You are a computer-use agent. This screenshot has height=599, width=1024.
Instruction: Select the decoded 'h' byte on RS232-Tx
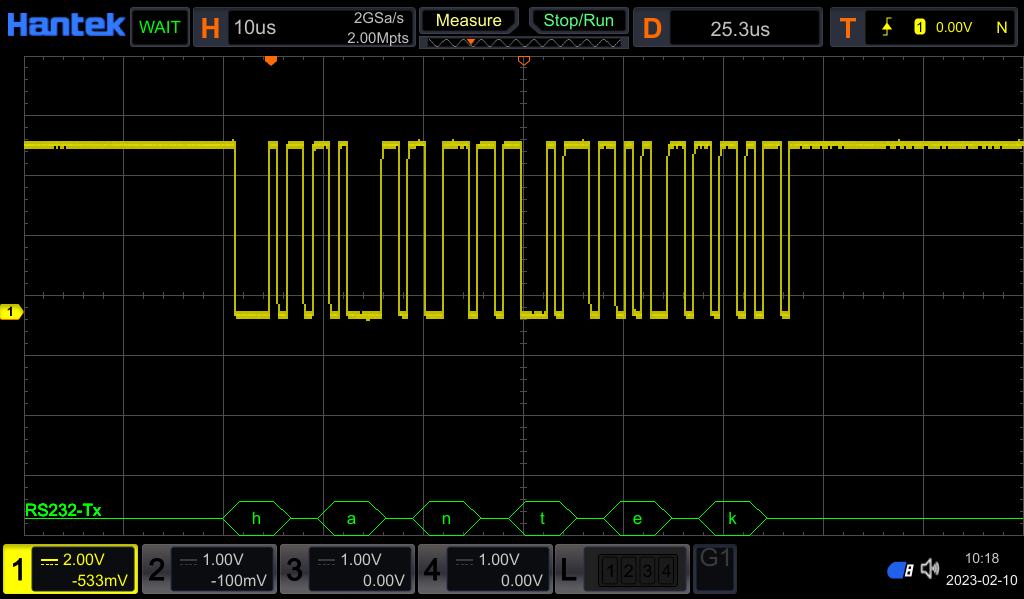(x=256, y=518)
